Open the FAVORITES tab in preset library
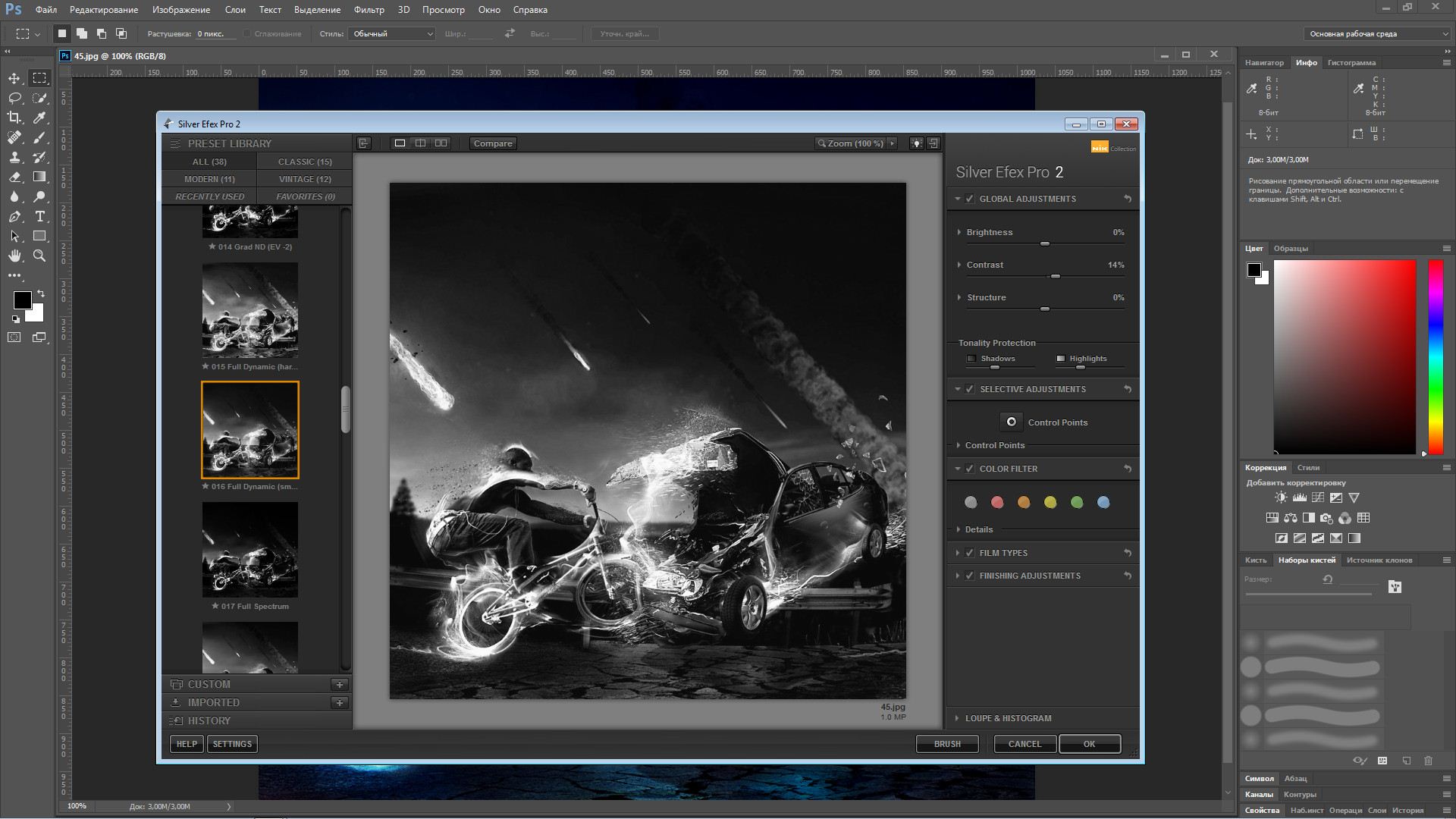The width and height of the screenshot is (1456, 819). click(304, 196)
